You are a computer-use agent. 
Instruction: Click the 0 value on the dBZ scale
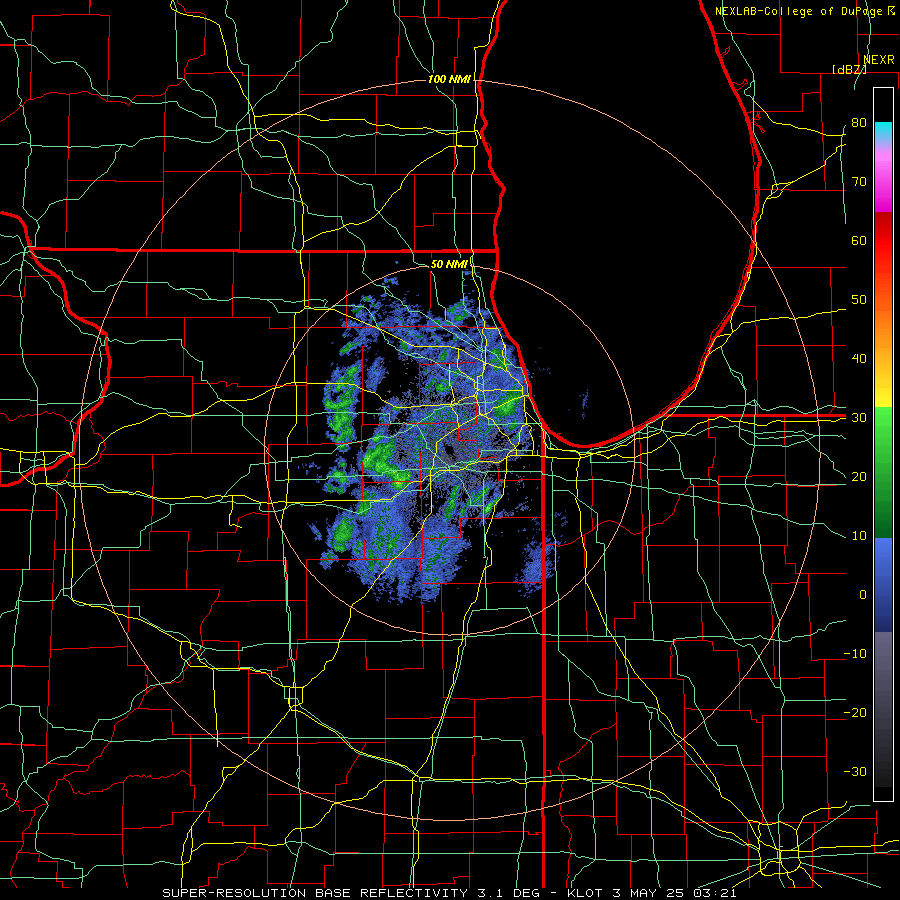tap(863, 595)
